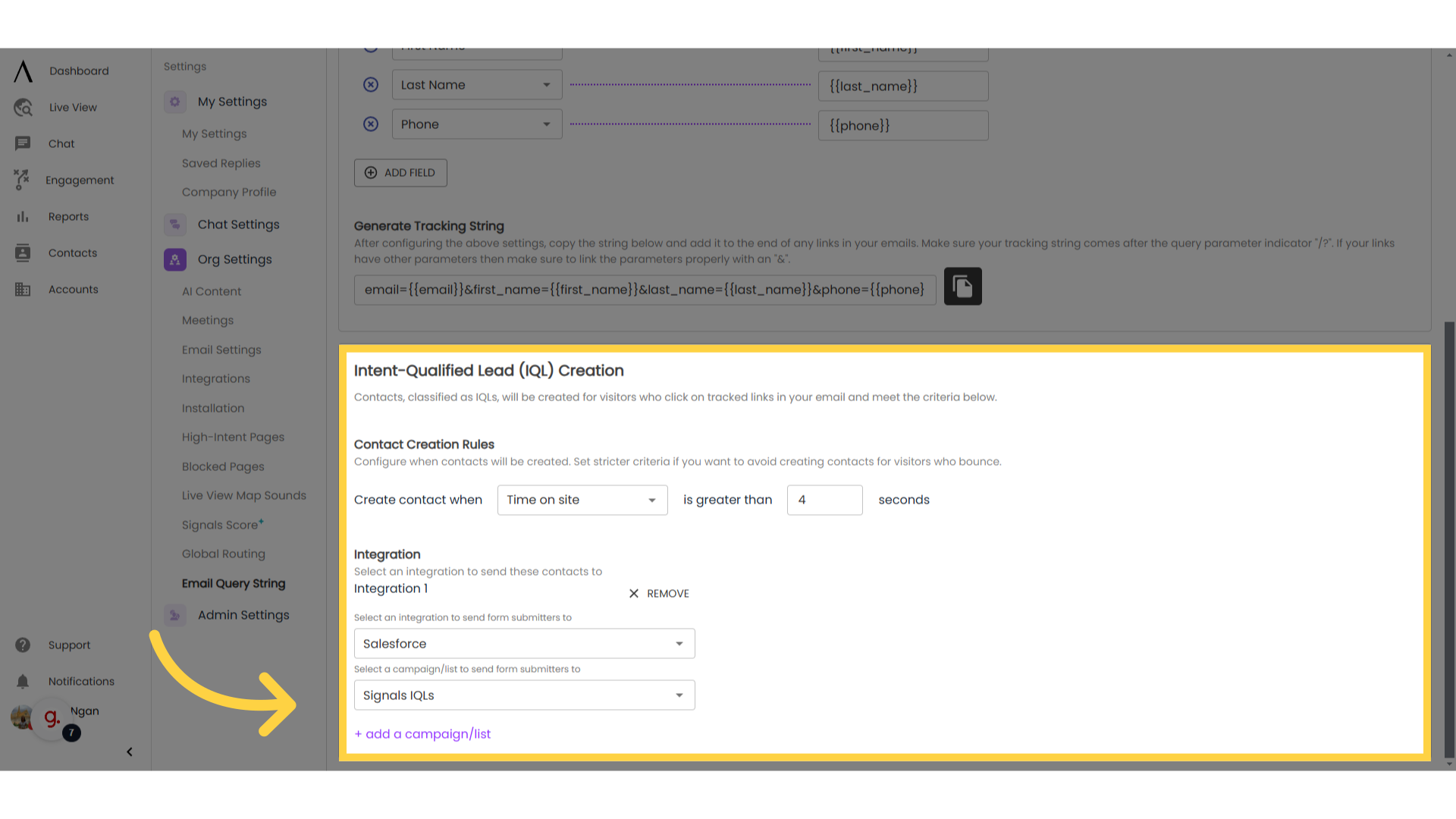
Task: Select the Org Settings menu section
Action: [x=234, y=259]
